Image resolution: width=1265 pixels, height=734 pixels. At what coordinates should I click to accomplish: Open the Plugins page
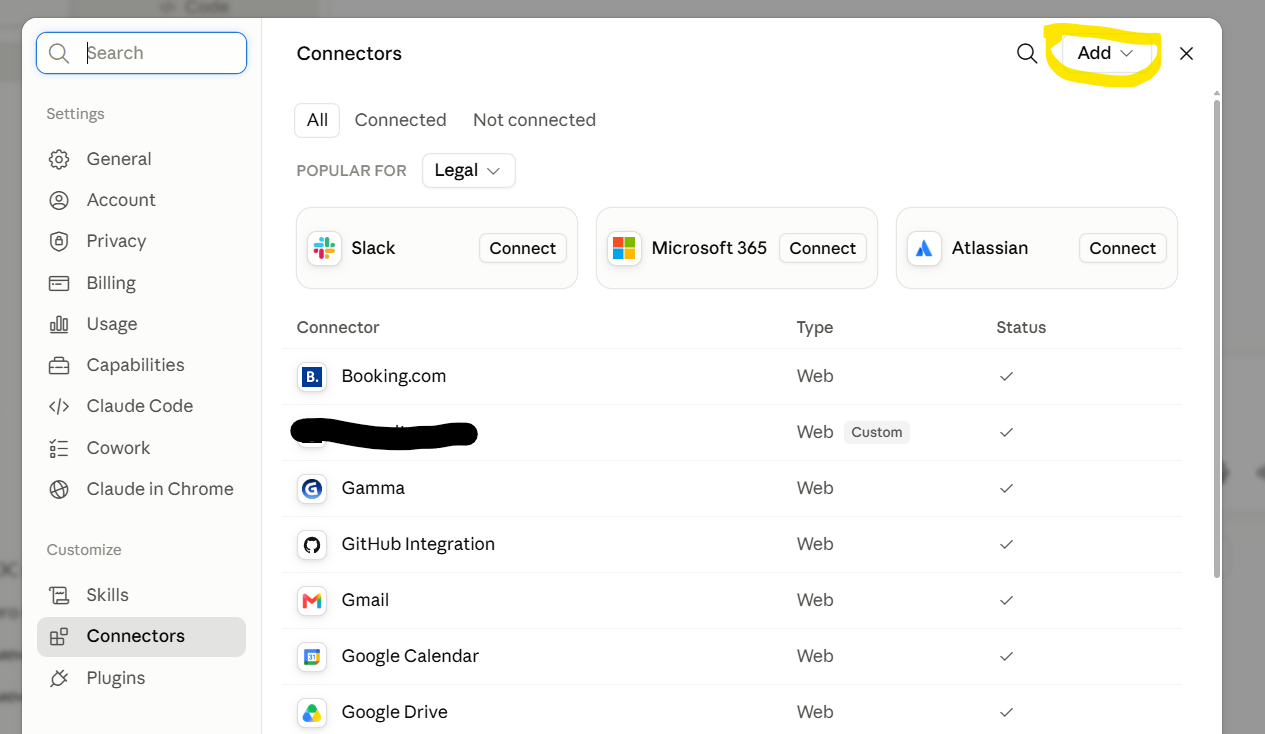[141, 678]
